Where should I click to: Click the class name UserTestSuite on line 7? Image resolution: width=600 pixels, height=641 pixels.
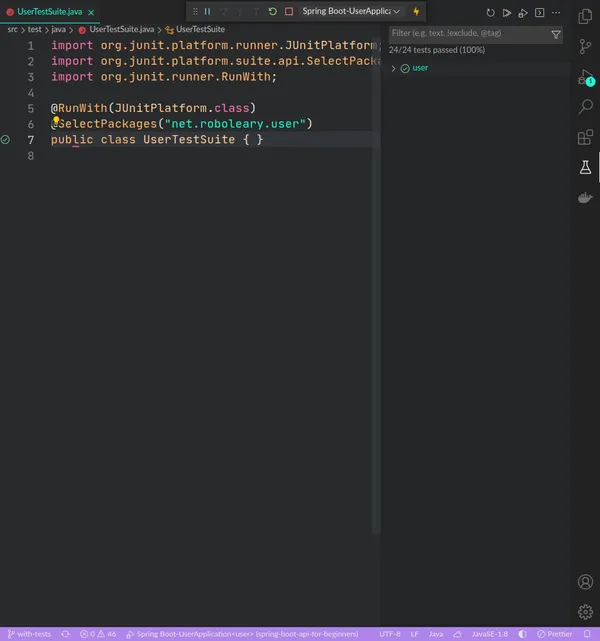[x=189, y=140]
